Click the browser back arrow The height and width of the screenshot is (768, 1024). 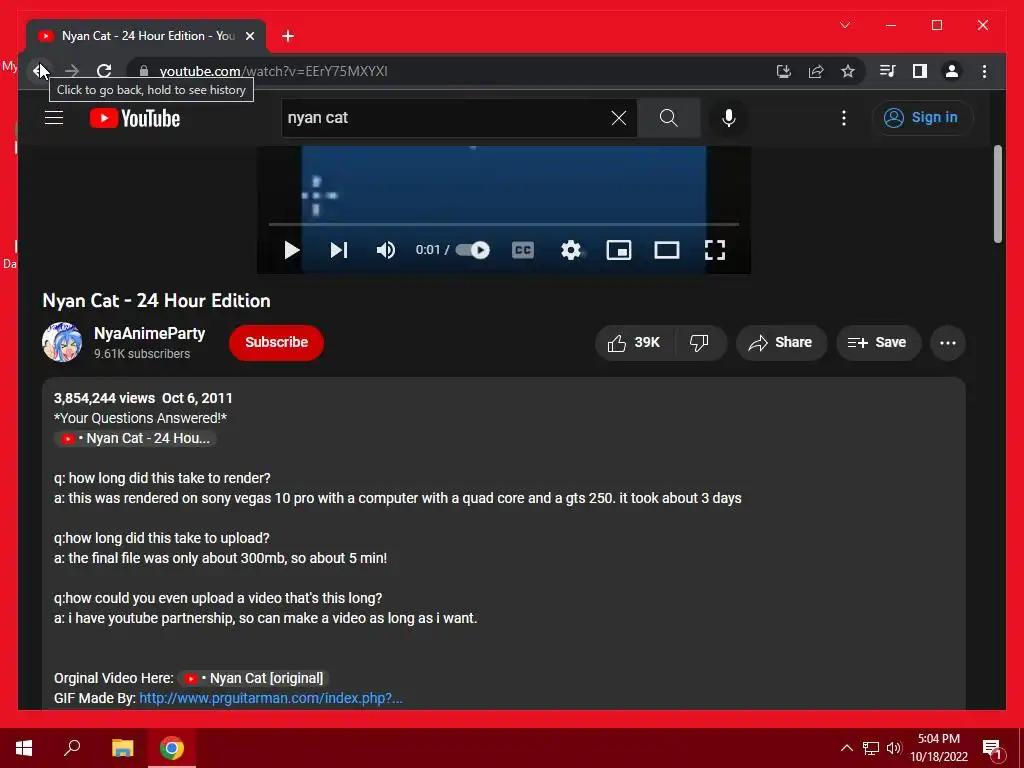tap(40, 71)
